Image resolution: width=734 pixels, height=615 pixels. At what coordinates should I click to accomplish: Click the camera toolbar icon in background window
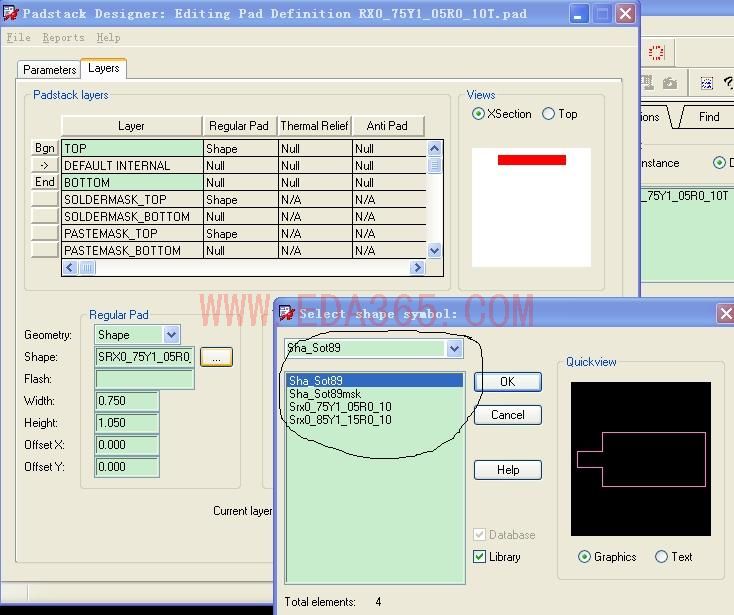tap(670, 83)
